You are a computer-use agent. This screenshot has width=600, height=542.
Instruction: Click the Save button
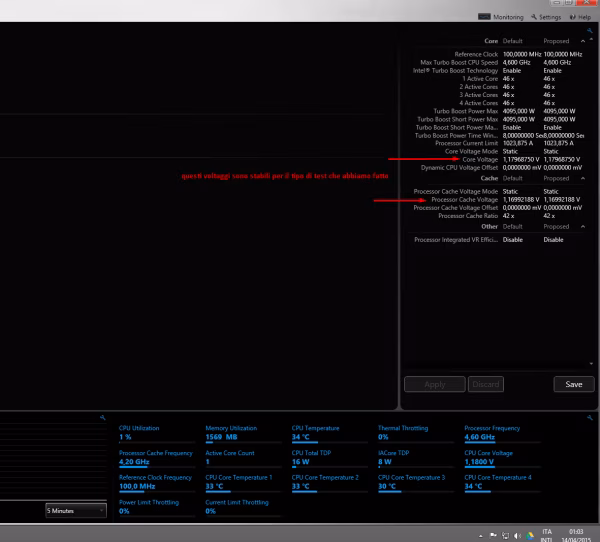point(574,384)
